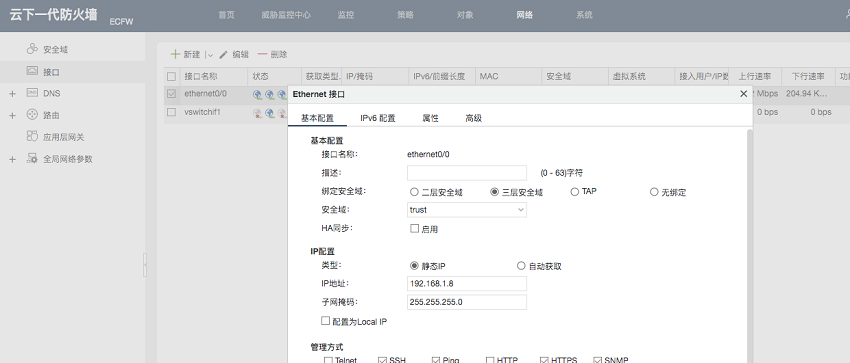
Task: Open the 安全域 trust dropdown
Action: 467,210
